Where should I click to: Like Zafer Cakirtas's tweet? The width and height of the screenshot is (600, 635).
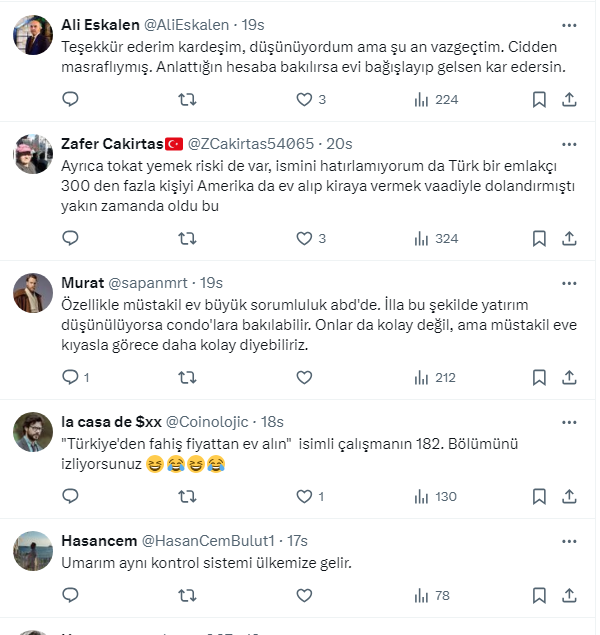click(305, 238)
